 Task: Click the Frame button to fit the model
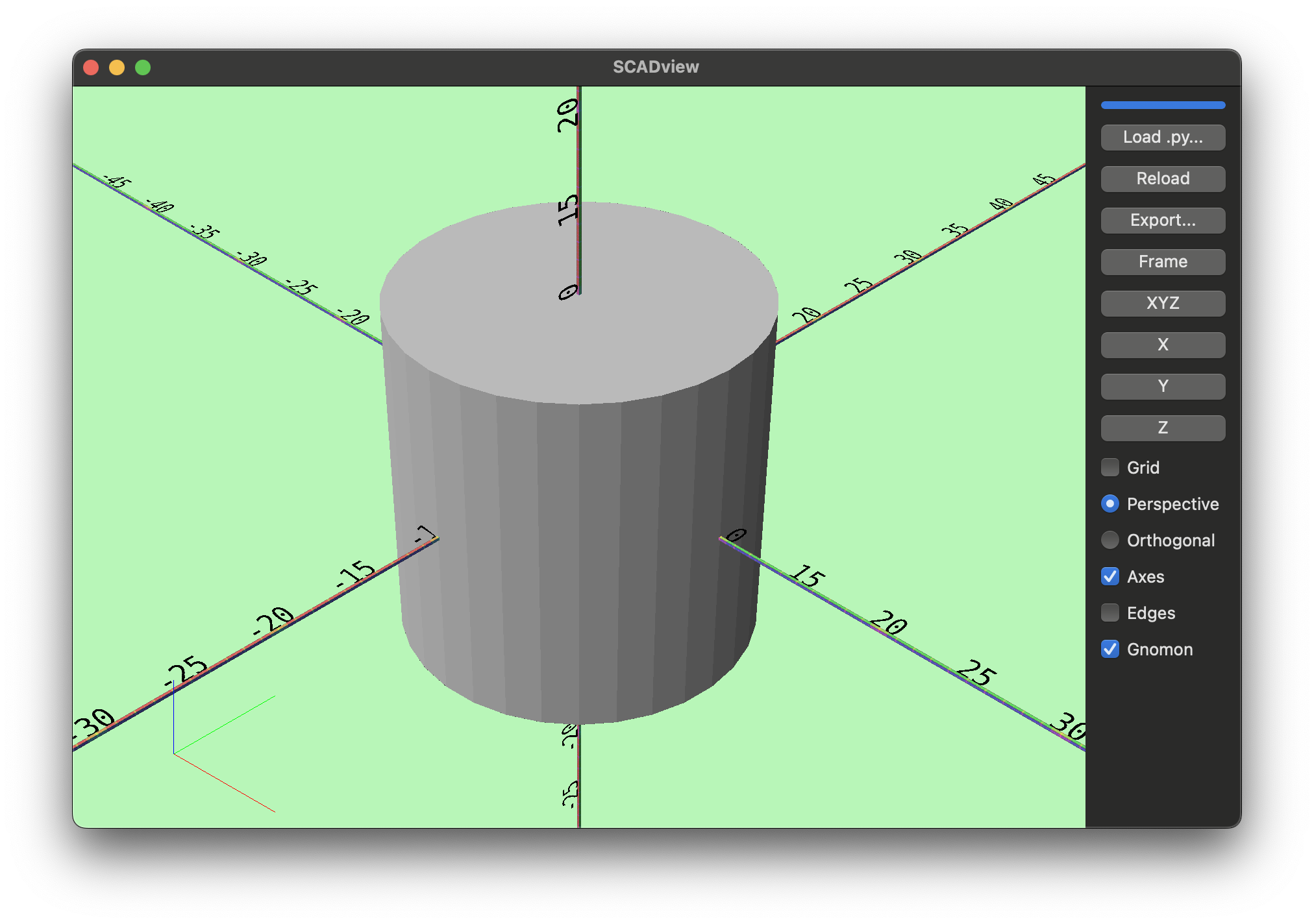1162,261
